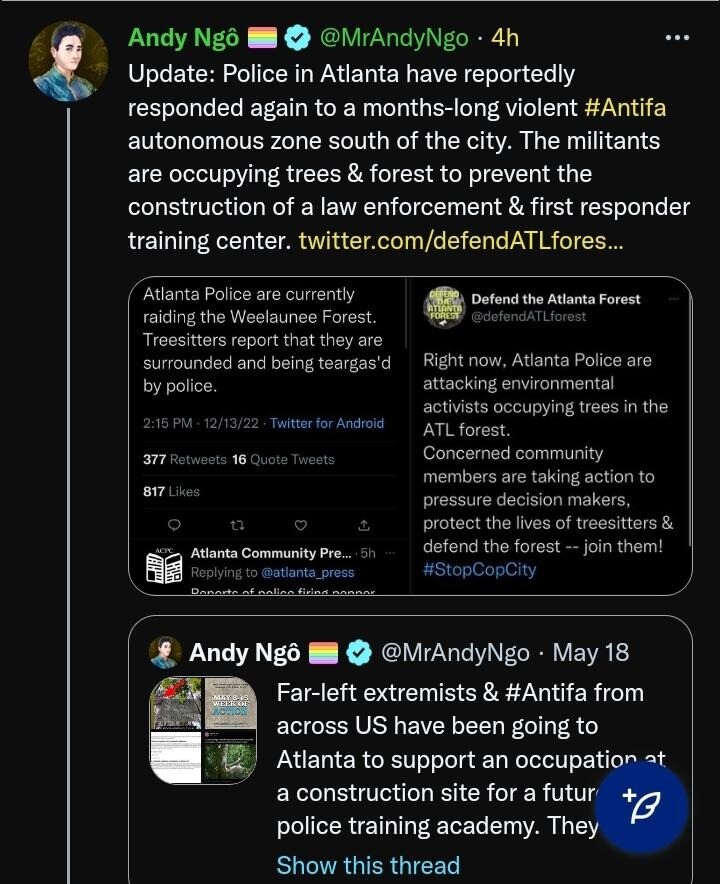The image size is (720, 884).
Task: Open the #Antifa hashtag link
Action: [x=625, y=106]
